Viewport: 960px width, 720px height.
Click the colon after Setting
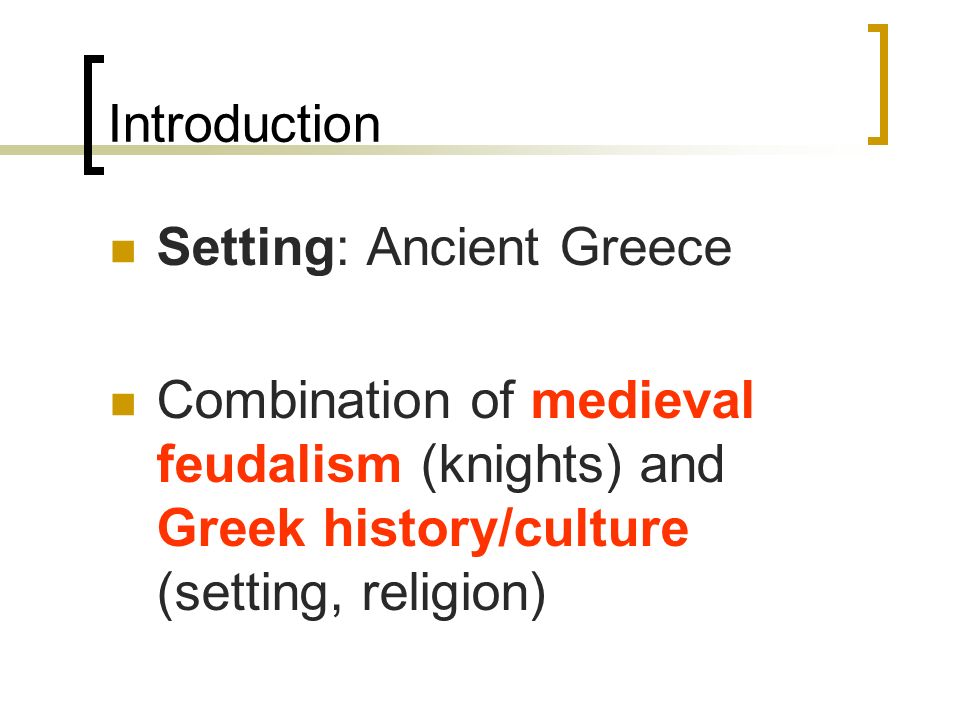pyautogui.click(x=342, y=253)
